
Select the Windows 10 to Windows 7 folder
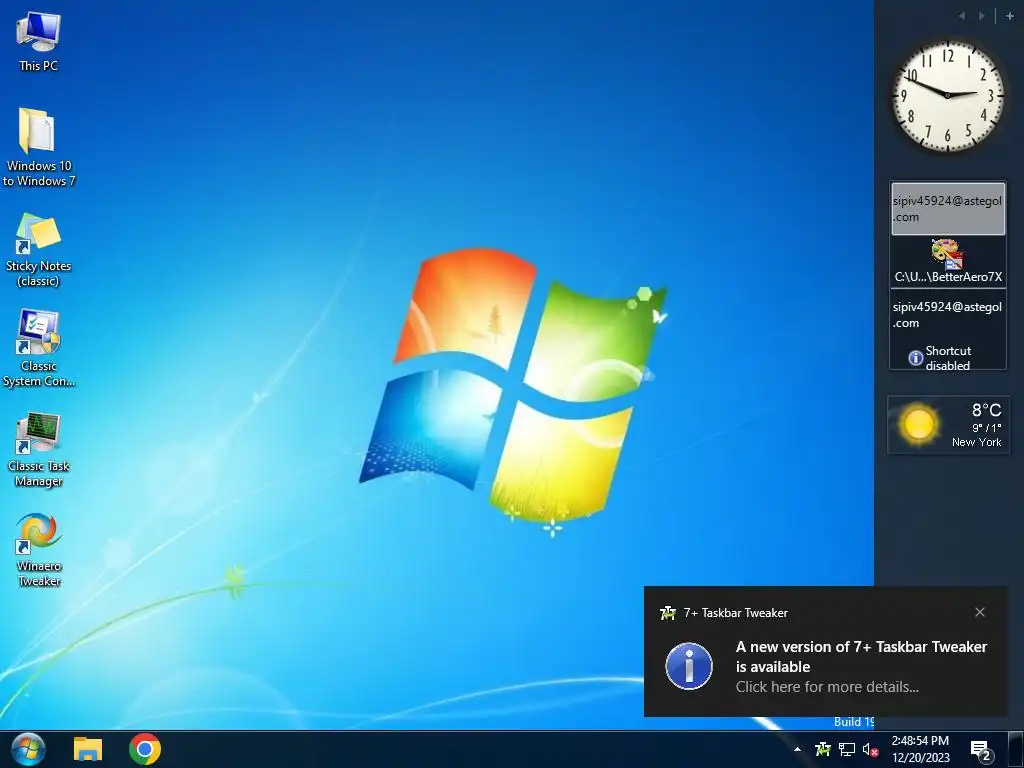click(x=39, y=148)
